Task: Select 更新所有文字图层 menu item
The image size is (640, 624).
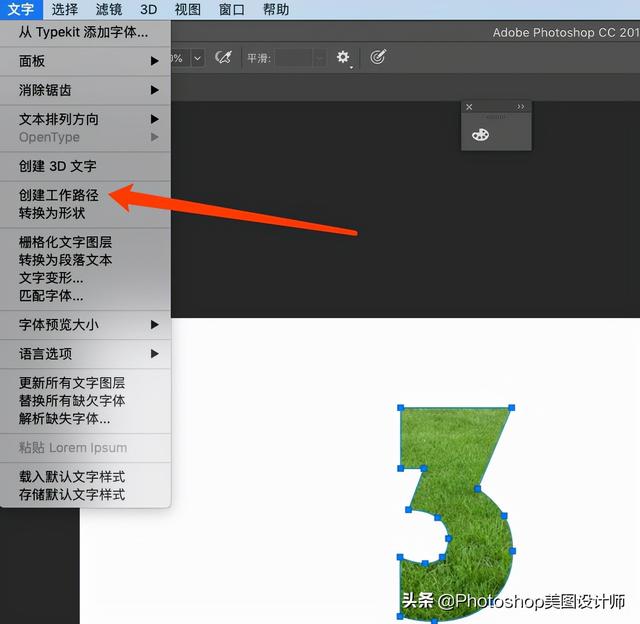Action: (x=85, y=383)
